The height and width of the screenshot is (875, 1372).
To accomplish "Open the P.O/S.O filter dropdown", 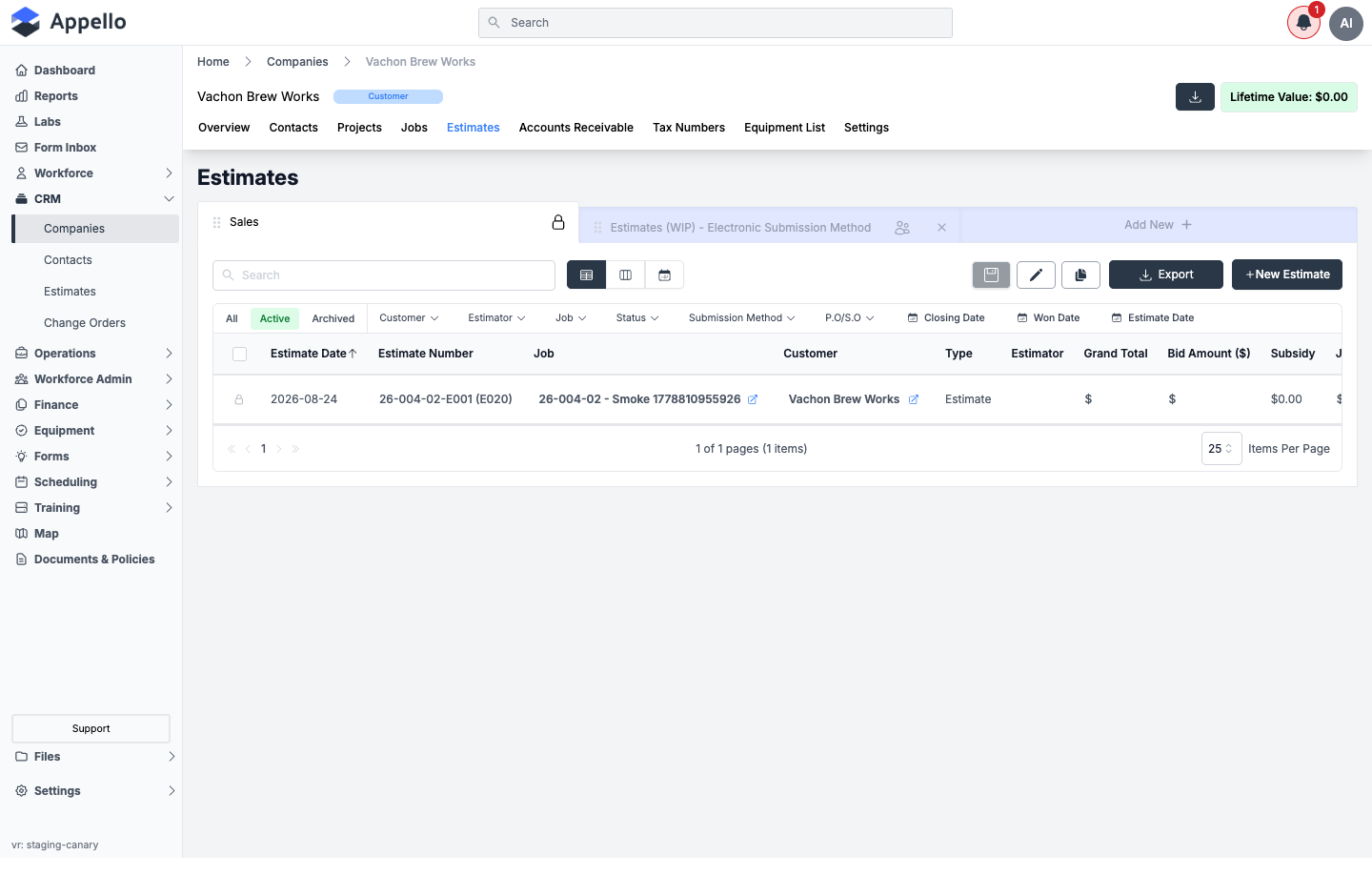I will [850, 318].
